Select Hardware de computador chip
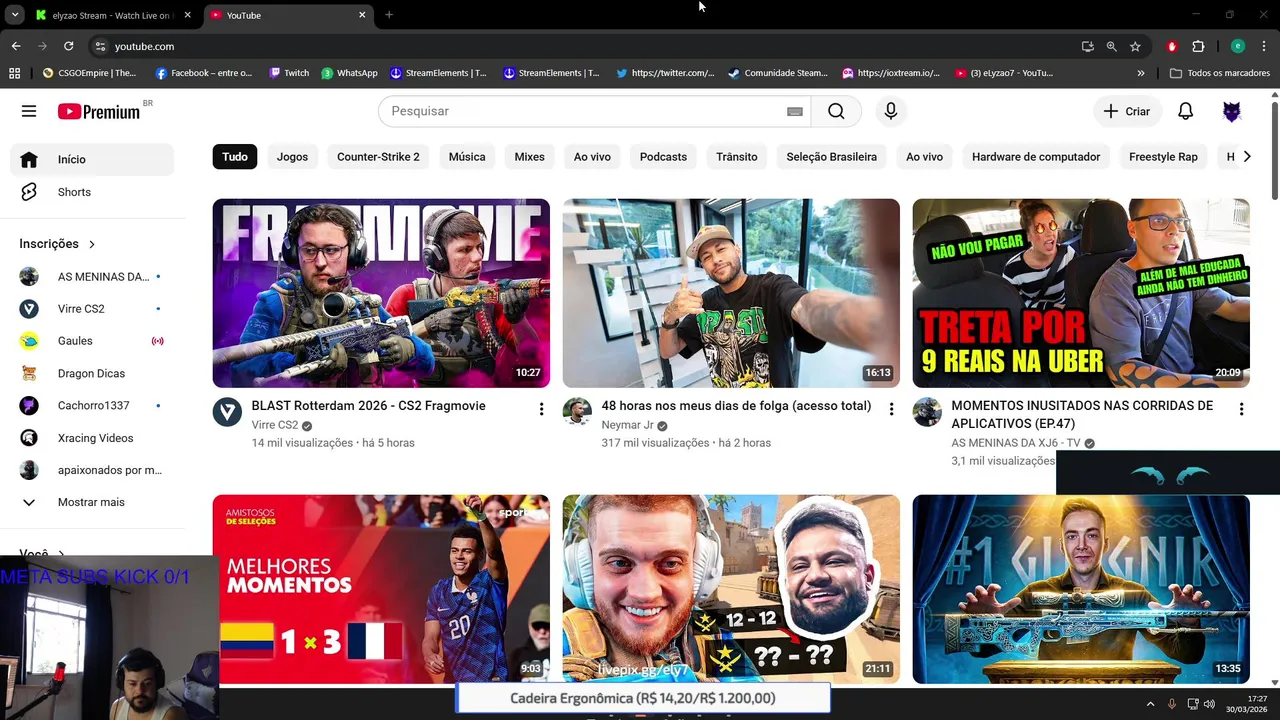The width and height of the screenshot is (1280, 720). tap(1036, 157)
